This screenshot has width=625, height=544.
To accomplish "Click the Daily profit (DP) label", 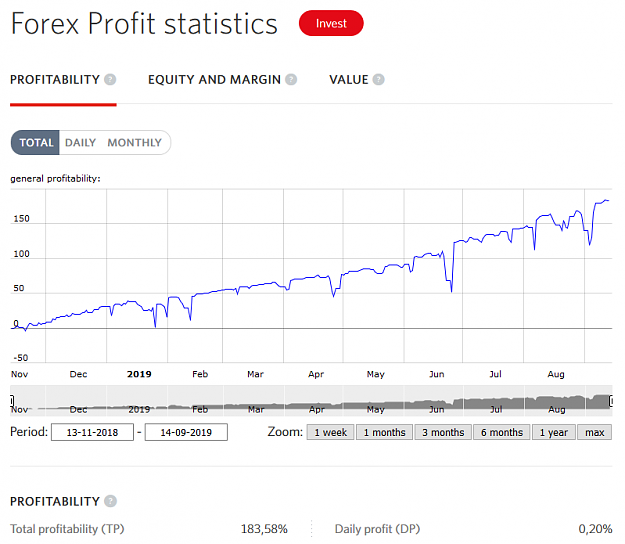I will 377,529.
